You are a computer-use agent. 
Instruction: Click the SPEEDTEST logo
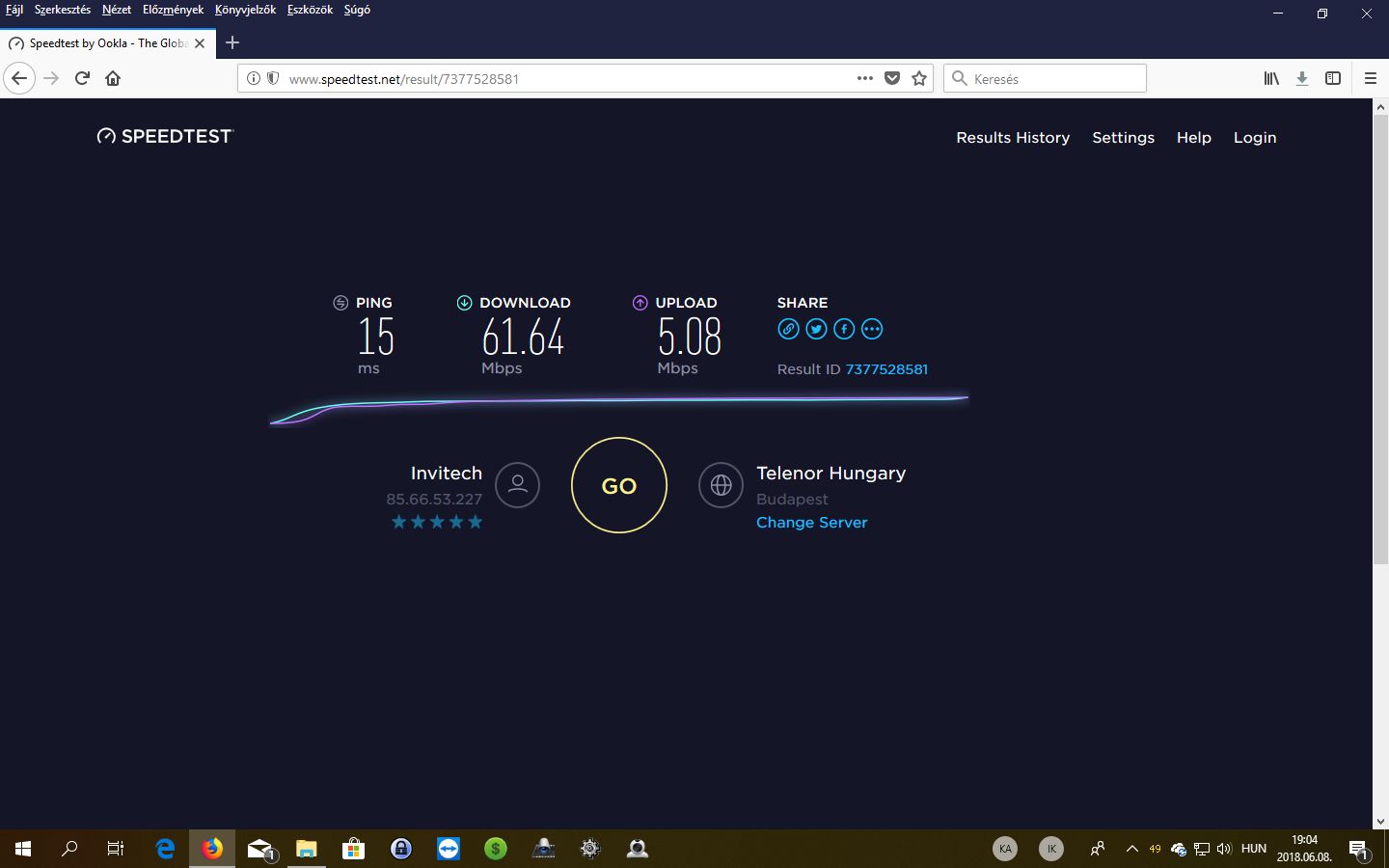[x=165, y=136]
